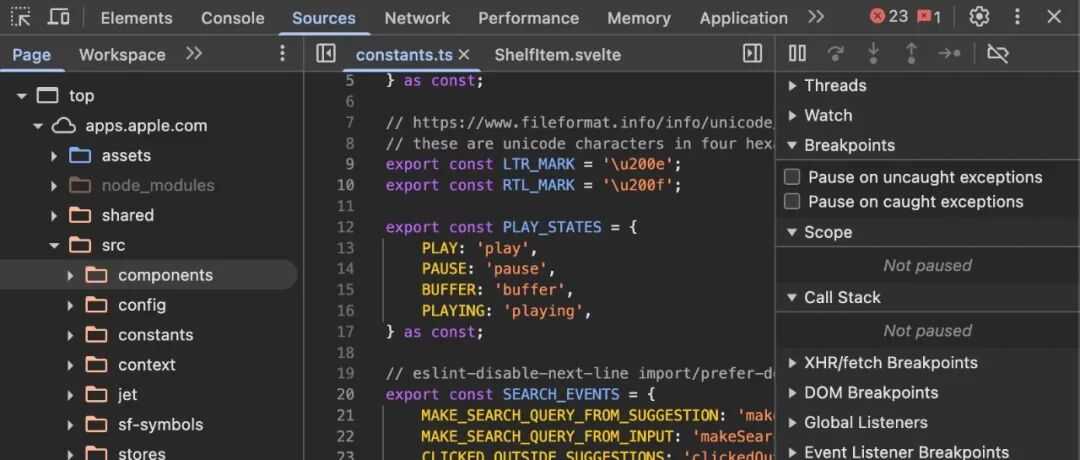The width and height of the screenshot is (1080, 460).
Task: Expand Global Listeners section
Action: click(x=792, y=422)
